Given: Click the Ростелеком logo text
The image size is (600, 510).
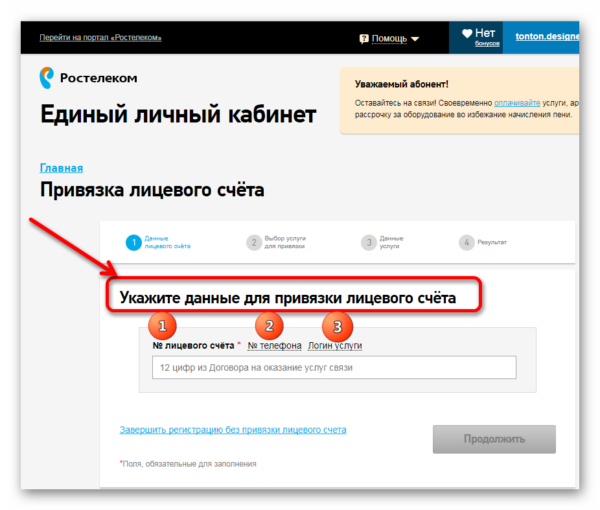Looking at the screenshot, I should (98, 78).
